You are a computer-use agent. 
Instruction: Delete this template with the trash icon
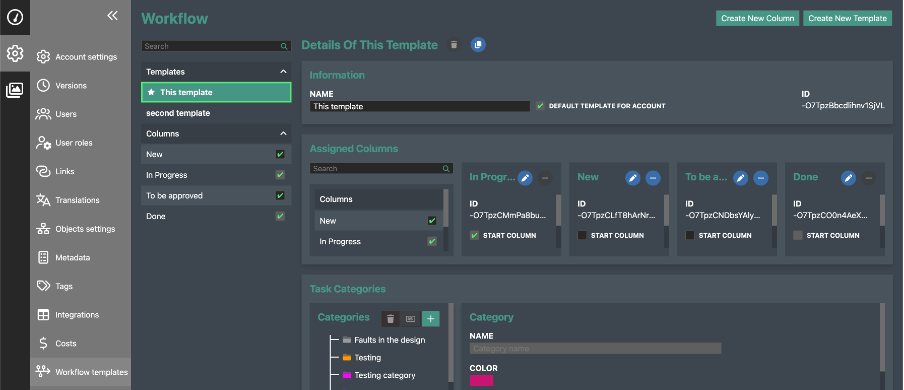tap(454, 44)
